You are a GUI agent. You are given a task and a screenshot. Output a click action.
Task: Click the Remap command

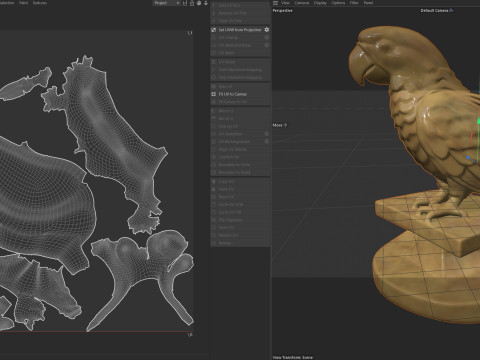[240, 243]
